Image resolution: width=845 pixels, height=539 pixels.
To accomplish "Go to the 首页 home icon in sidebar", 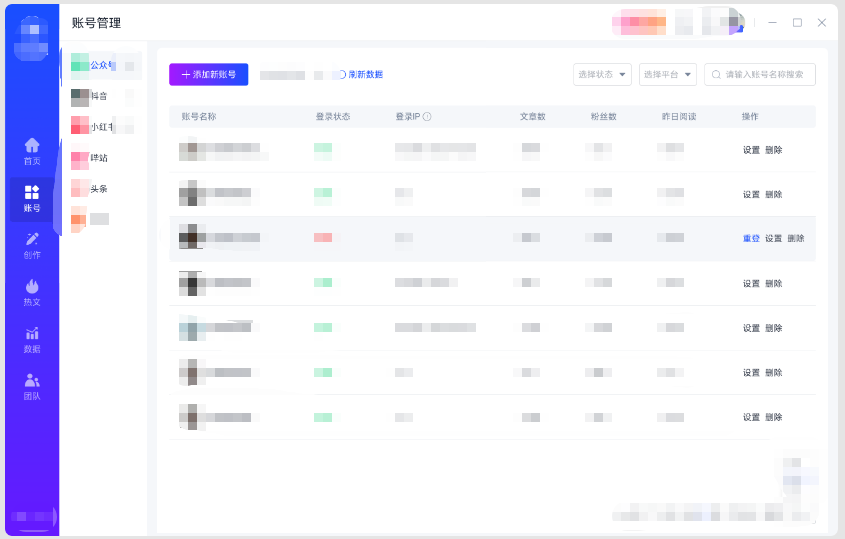I will click(32, 150).
